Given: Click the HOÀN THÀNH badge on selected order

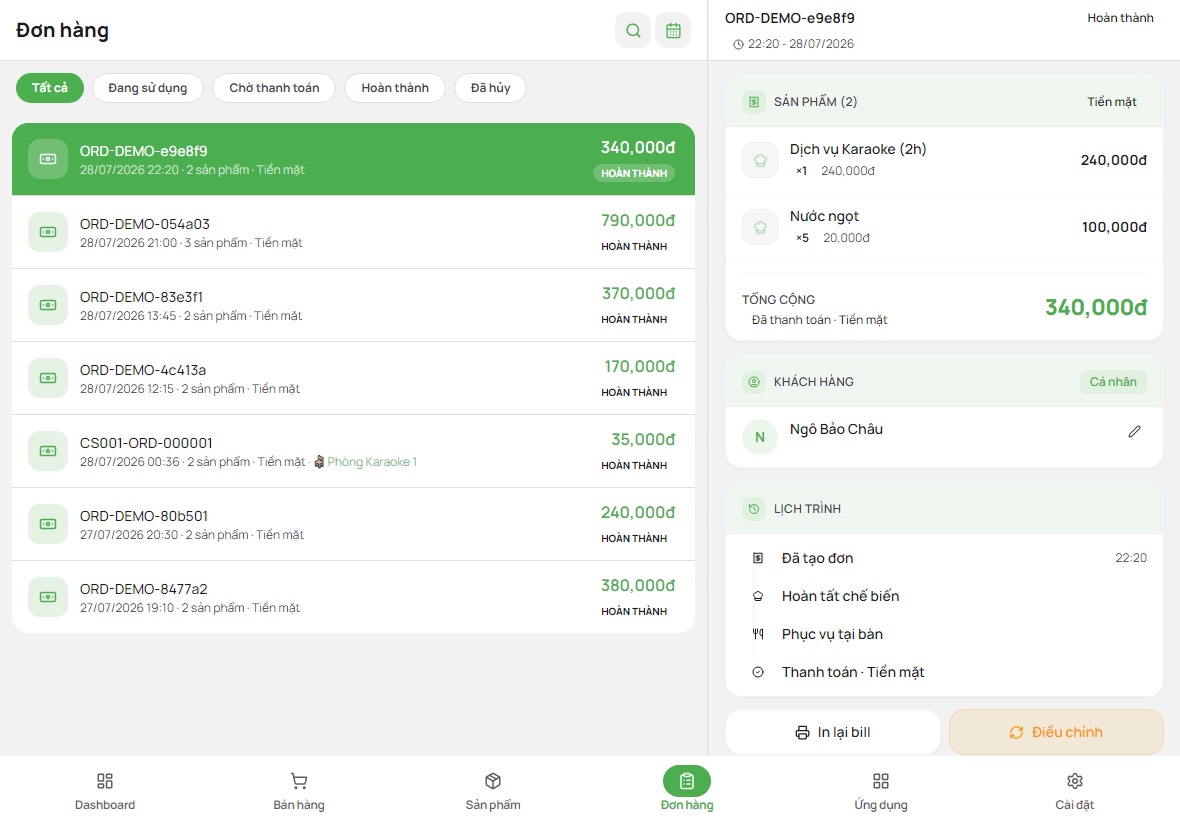Looking at the screenshot, I should [x=634, y=174].
